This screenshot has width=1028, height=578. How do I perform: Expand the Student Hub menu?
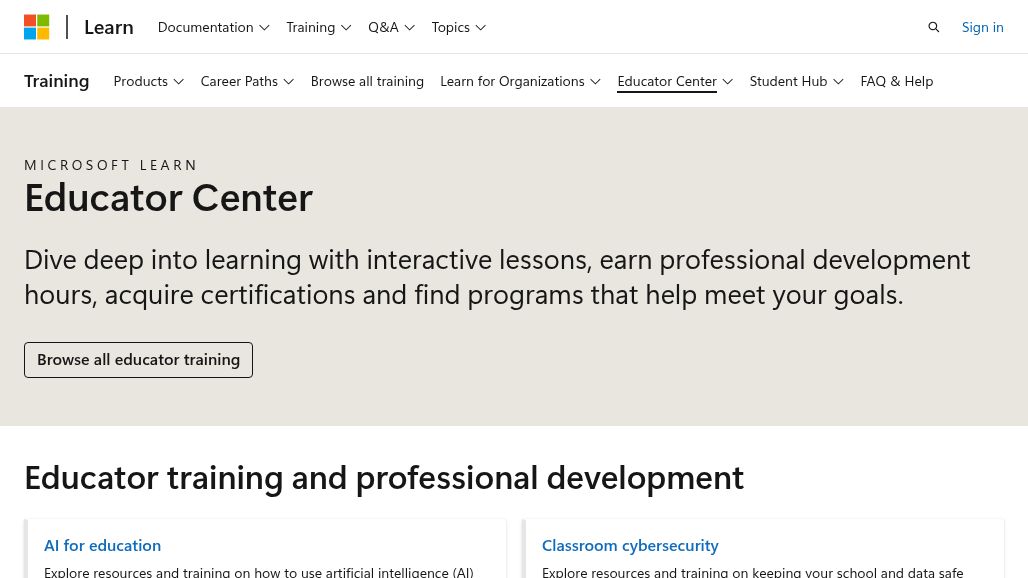pyautogui.click(x=796, y=81)
